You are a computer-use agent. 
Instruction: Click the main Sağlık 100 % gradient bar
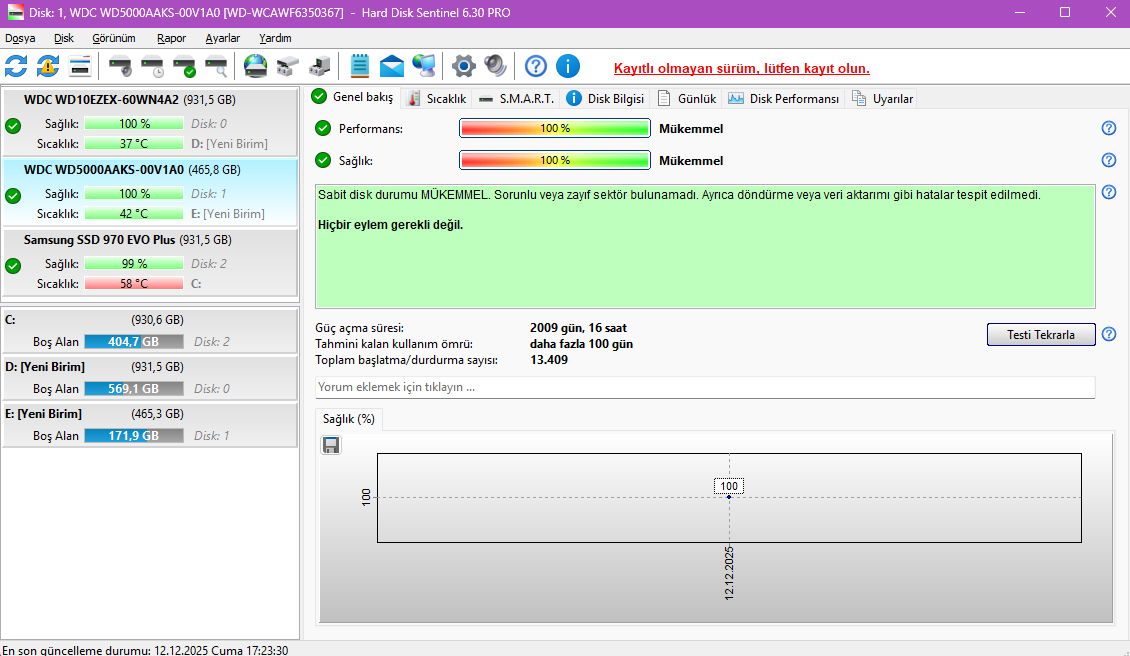pos(555,160)
